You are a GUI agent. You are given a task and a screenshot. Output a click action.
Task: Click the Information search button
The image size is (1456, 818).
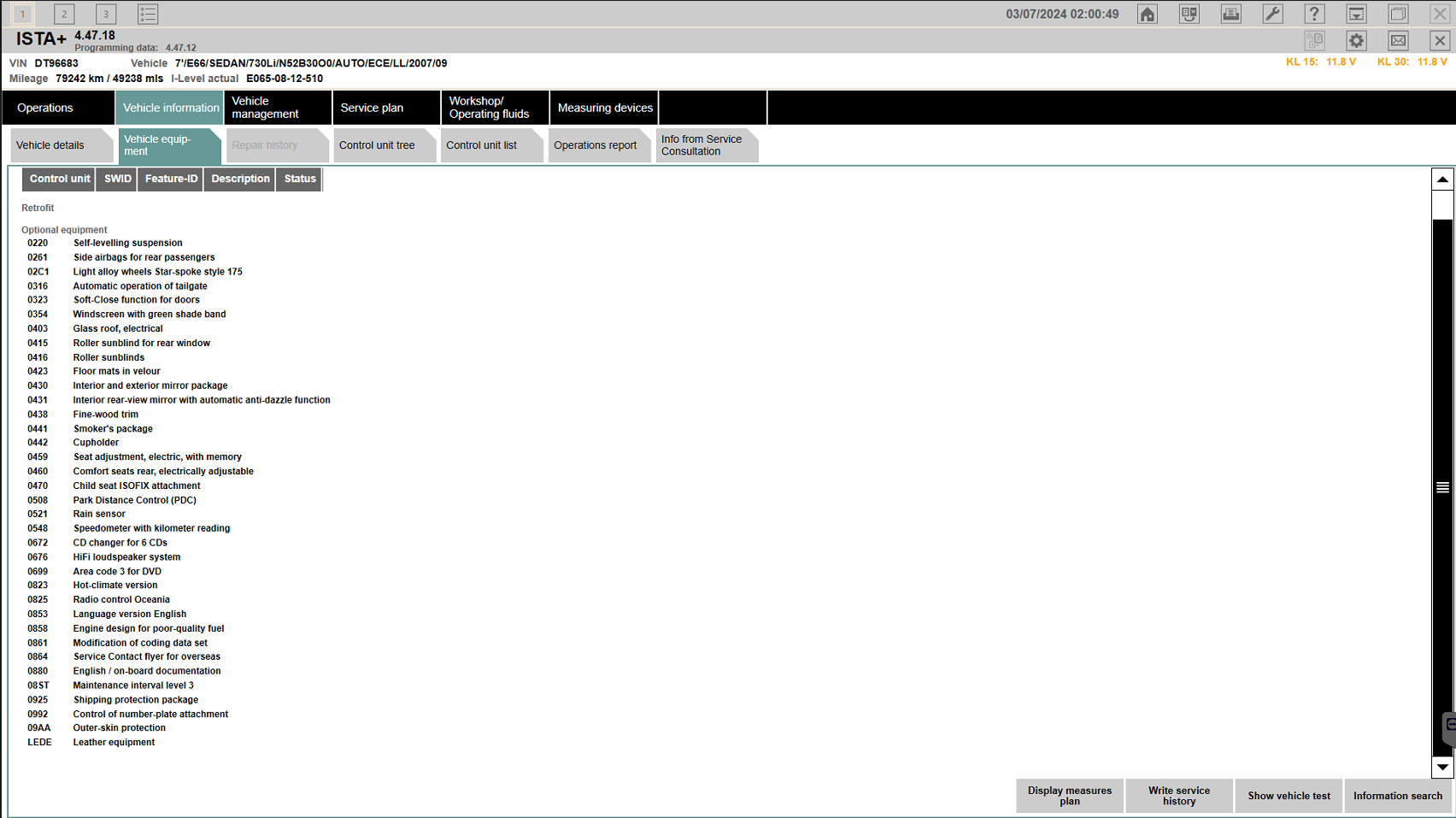pyautogui.click(x=1397, y=796)
